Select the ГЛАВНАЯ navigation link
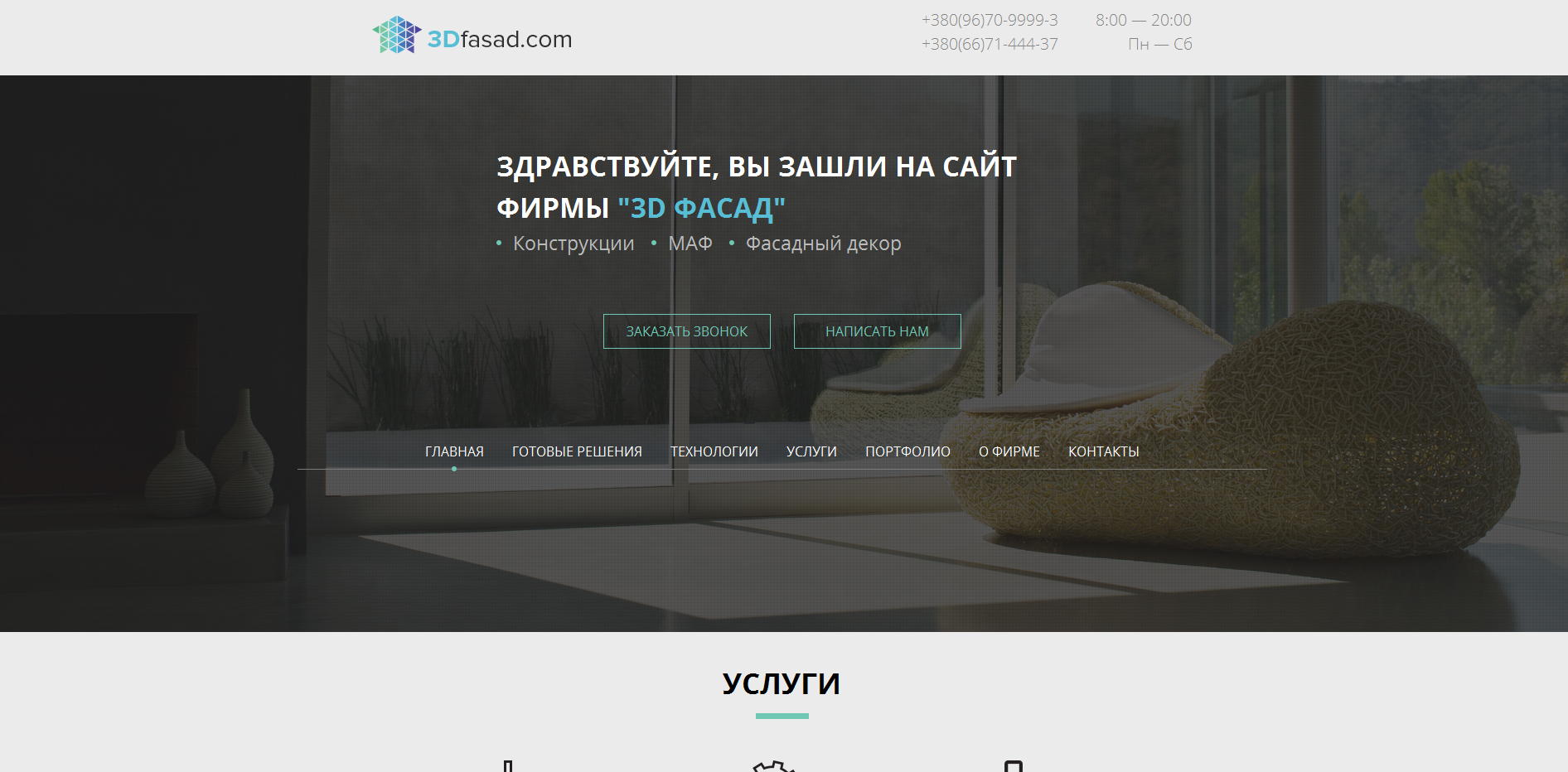Image resolution: width=1568 pixels, height=772 pixels. point(454,451)
